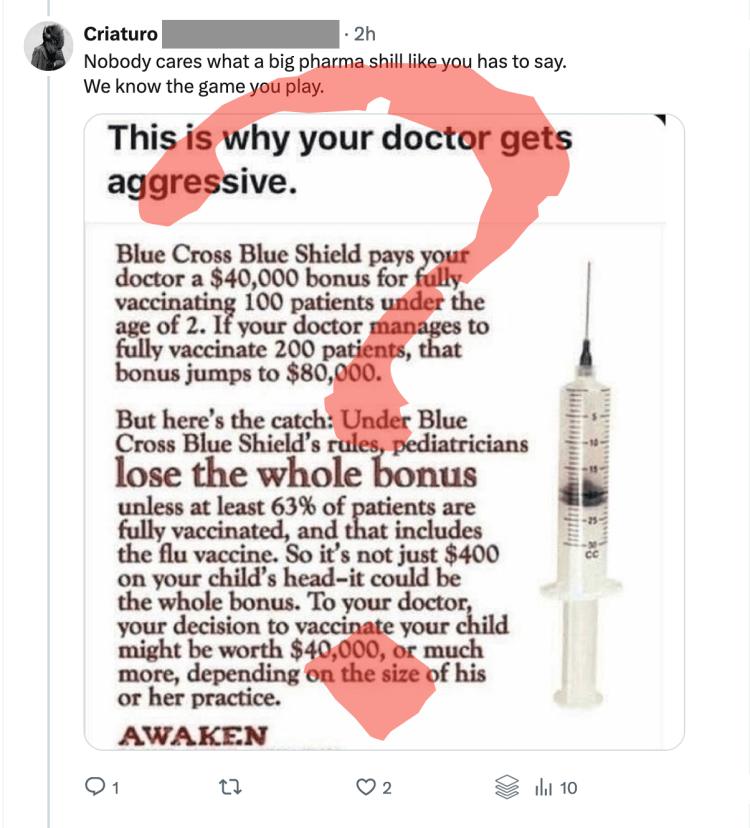750x828 pixels.
Task: Click the stacked layers icon
Action: click(508, 788)
